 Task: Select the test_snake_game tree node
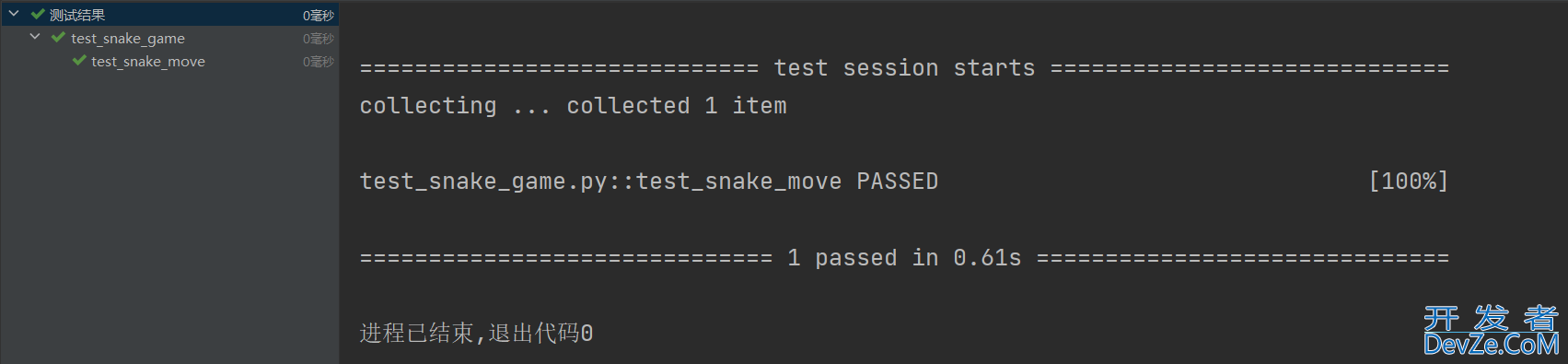(128, 38)
